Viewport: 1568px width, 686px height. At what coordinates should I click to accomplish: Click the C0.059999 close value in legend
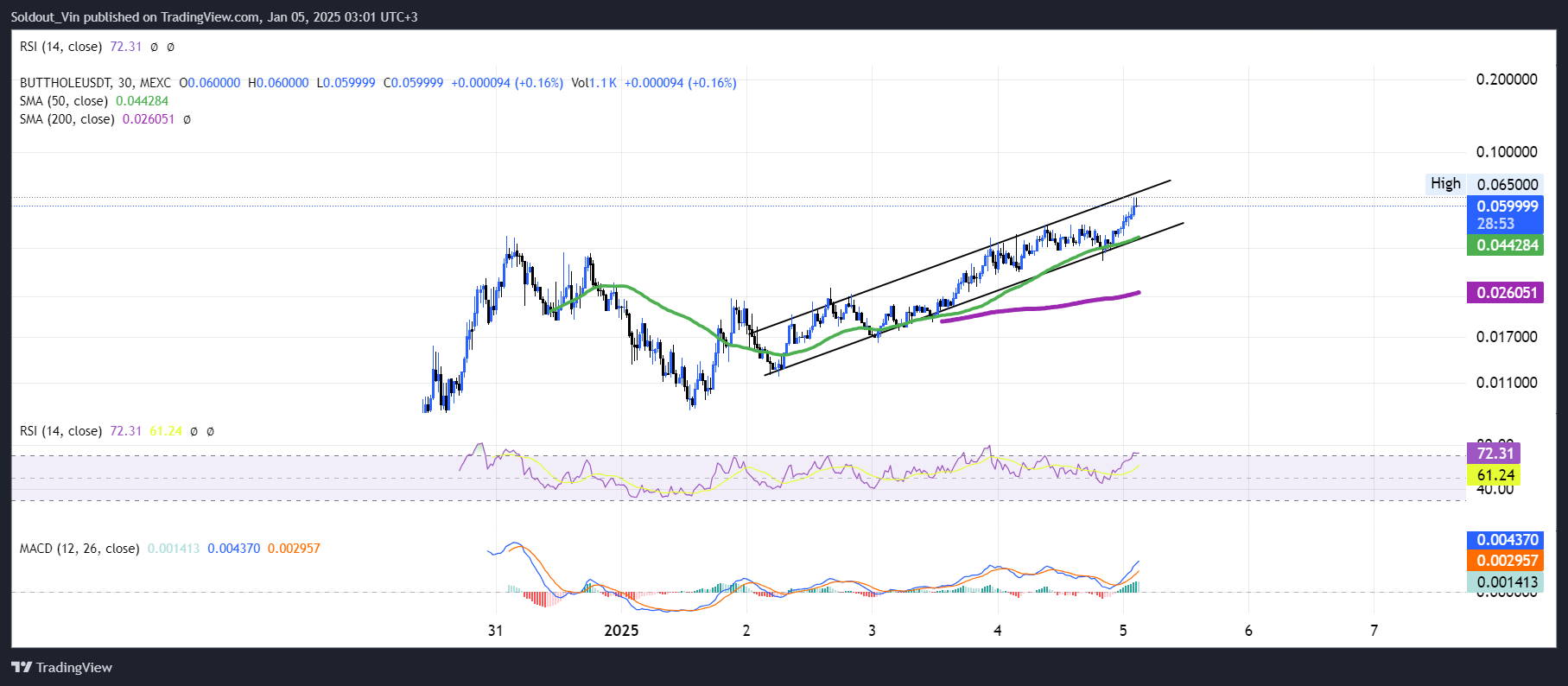tap(413, 83)
